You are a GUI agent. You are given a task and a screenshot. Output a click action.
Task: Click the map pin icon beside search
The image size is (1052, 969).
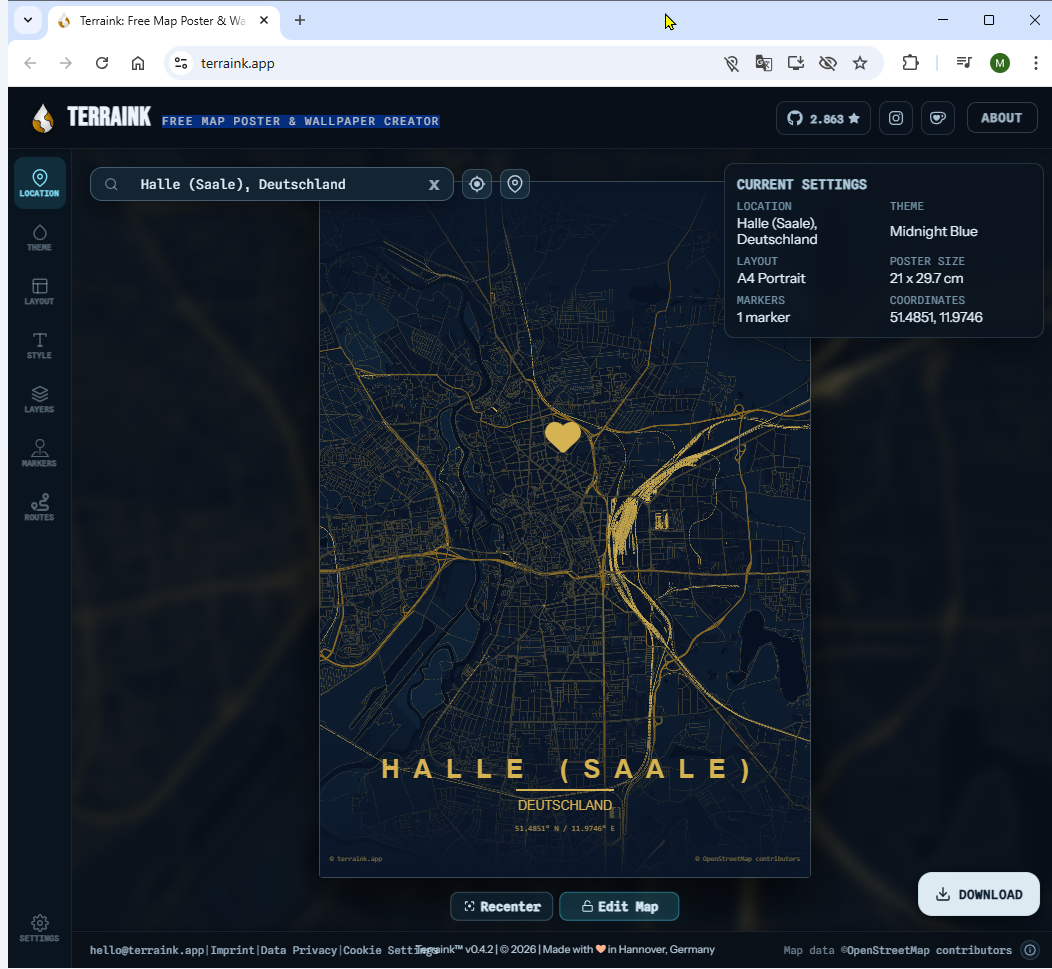point(515,184)
